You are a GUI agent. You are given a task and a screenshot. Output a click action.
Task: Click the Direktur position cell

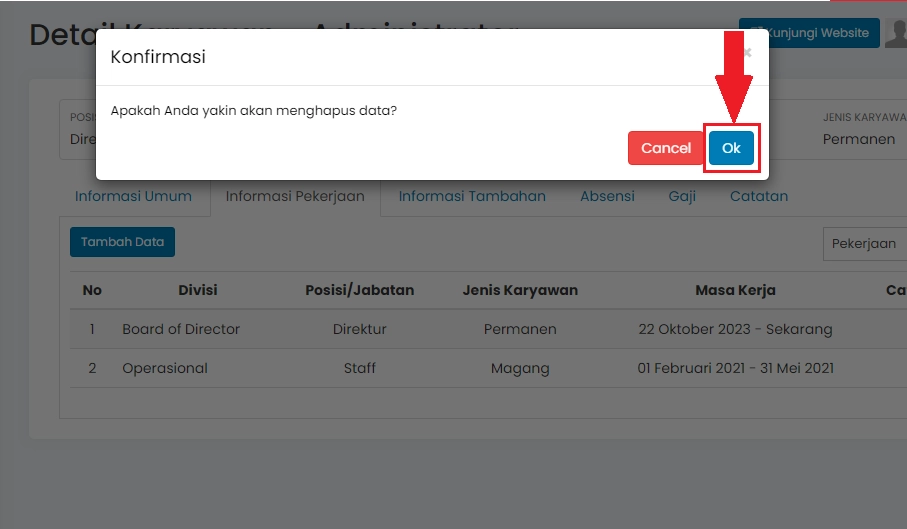tap(359, 329)
